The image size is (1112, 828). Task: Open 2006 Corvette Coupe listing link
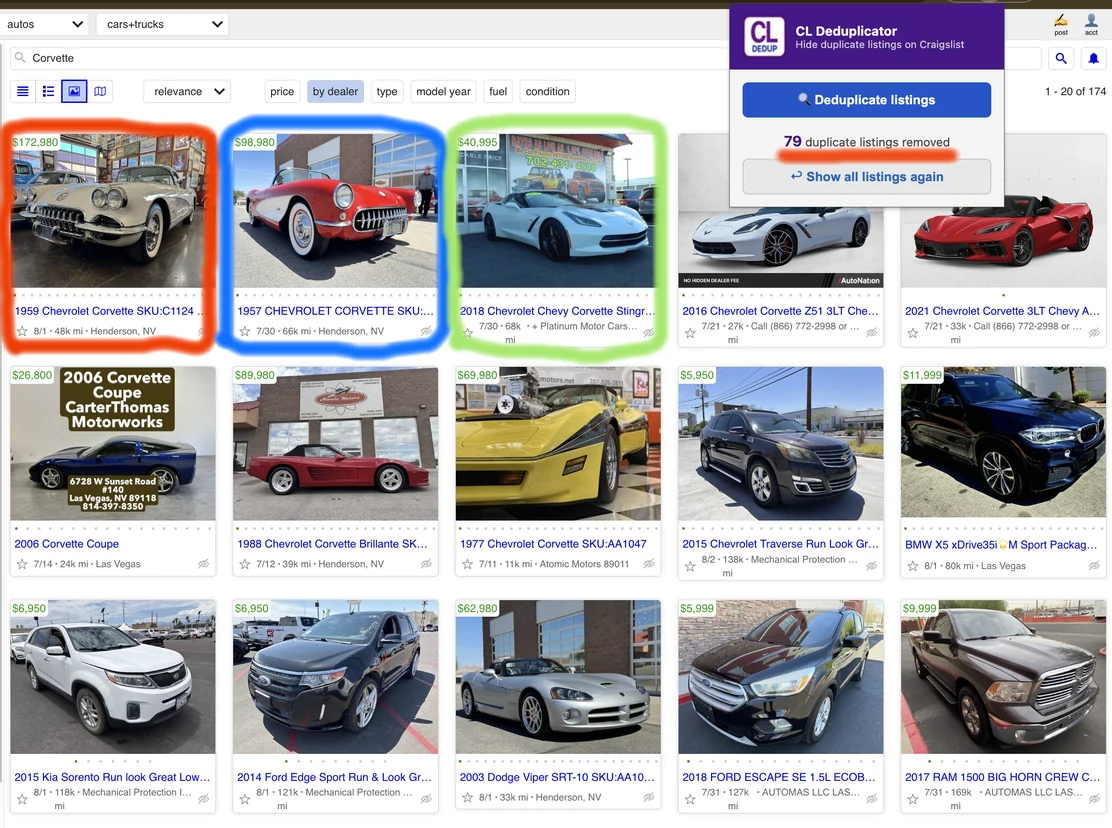click(67, 544)
